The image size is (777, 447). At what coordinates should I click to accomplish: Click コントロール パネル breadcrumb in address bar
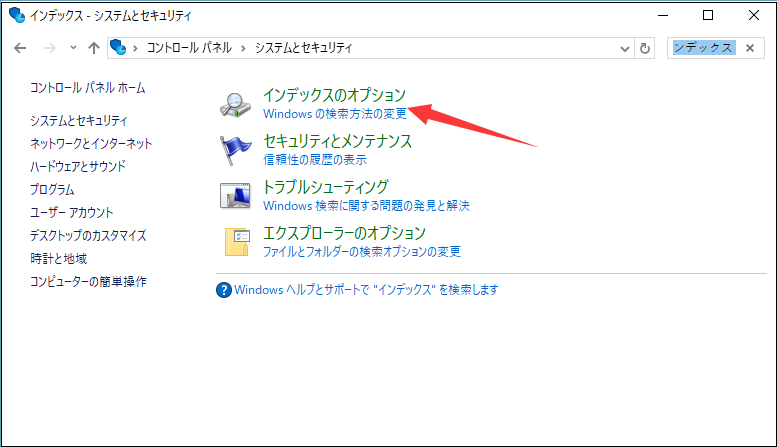tap(189, 48)
